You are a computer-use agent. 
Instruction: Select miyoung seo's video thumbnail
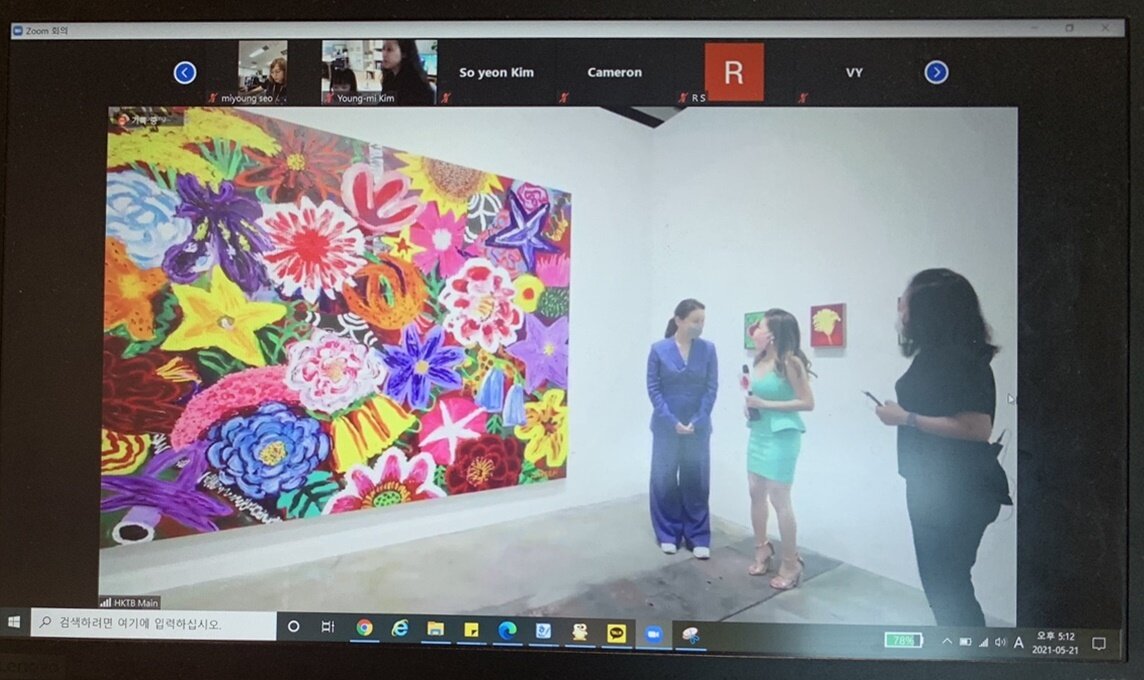tap(263, 72)
